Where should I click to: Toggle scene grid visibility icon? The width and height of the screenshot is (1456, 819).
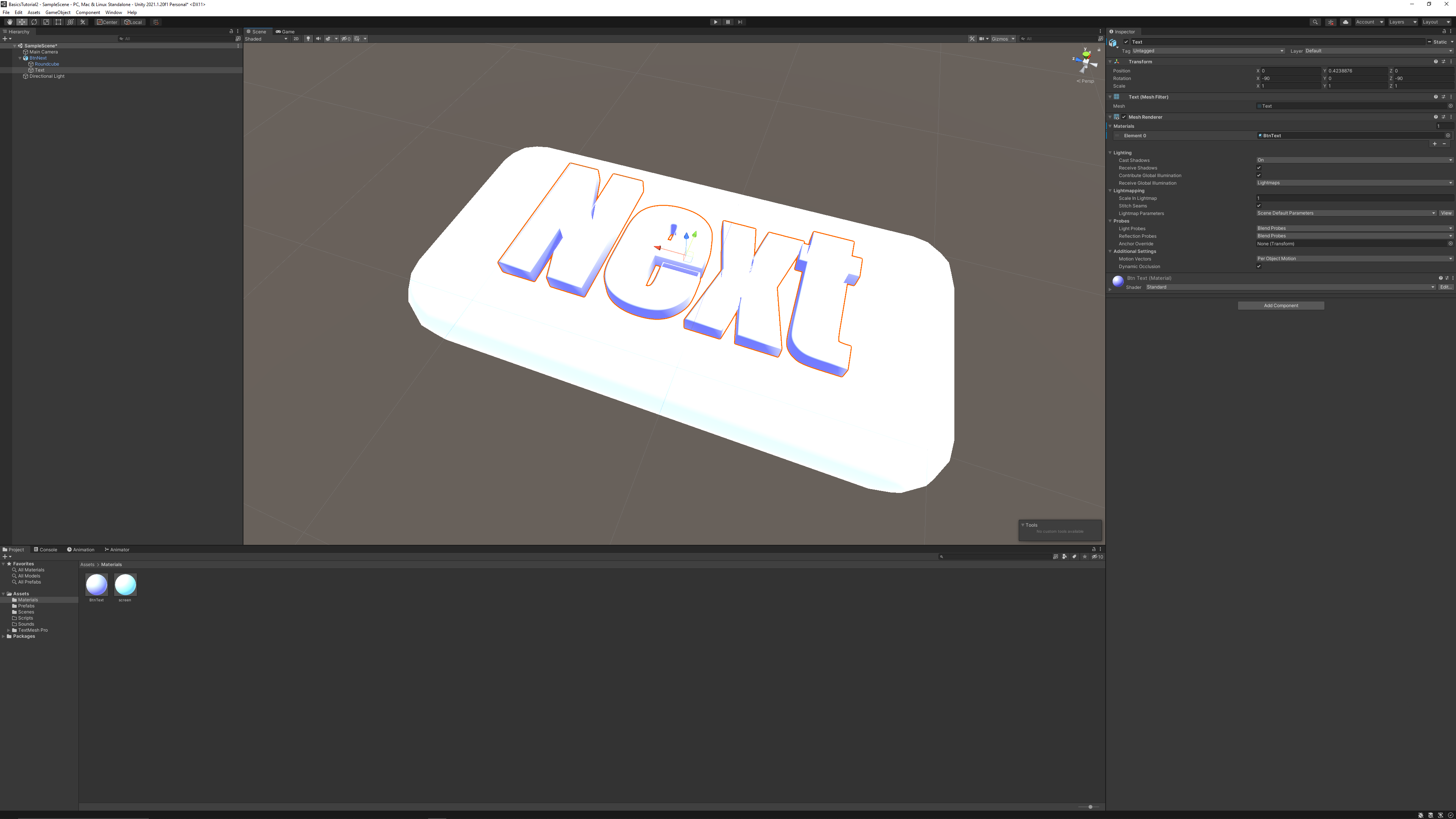(357, 39)
